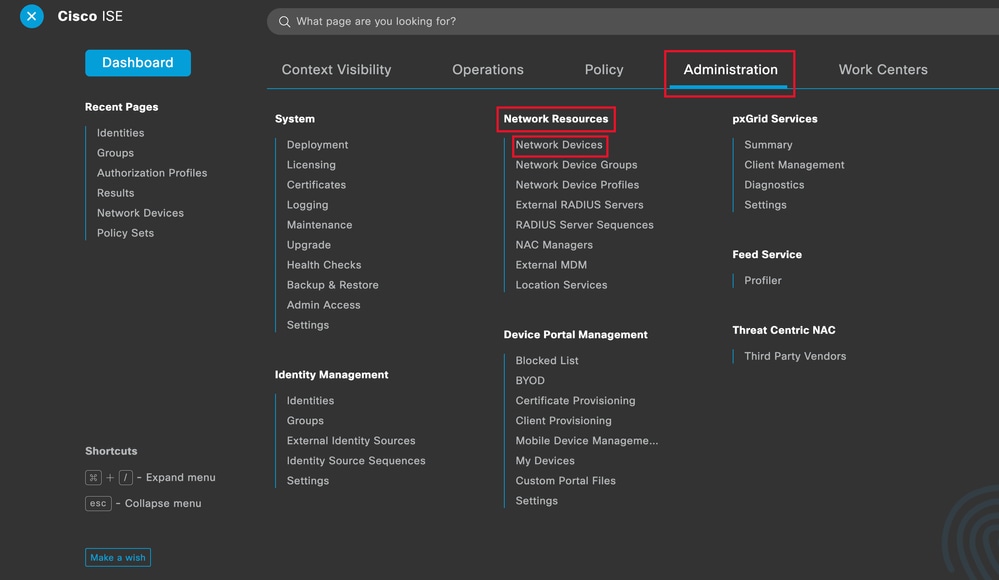This screenshot has width=999, height=580.
Task: Open Groups under Recent Pages
Action: (x=115, y=153)
